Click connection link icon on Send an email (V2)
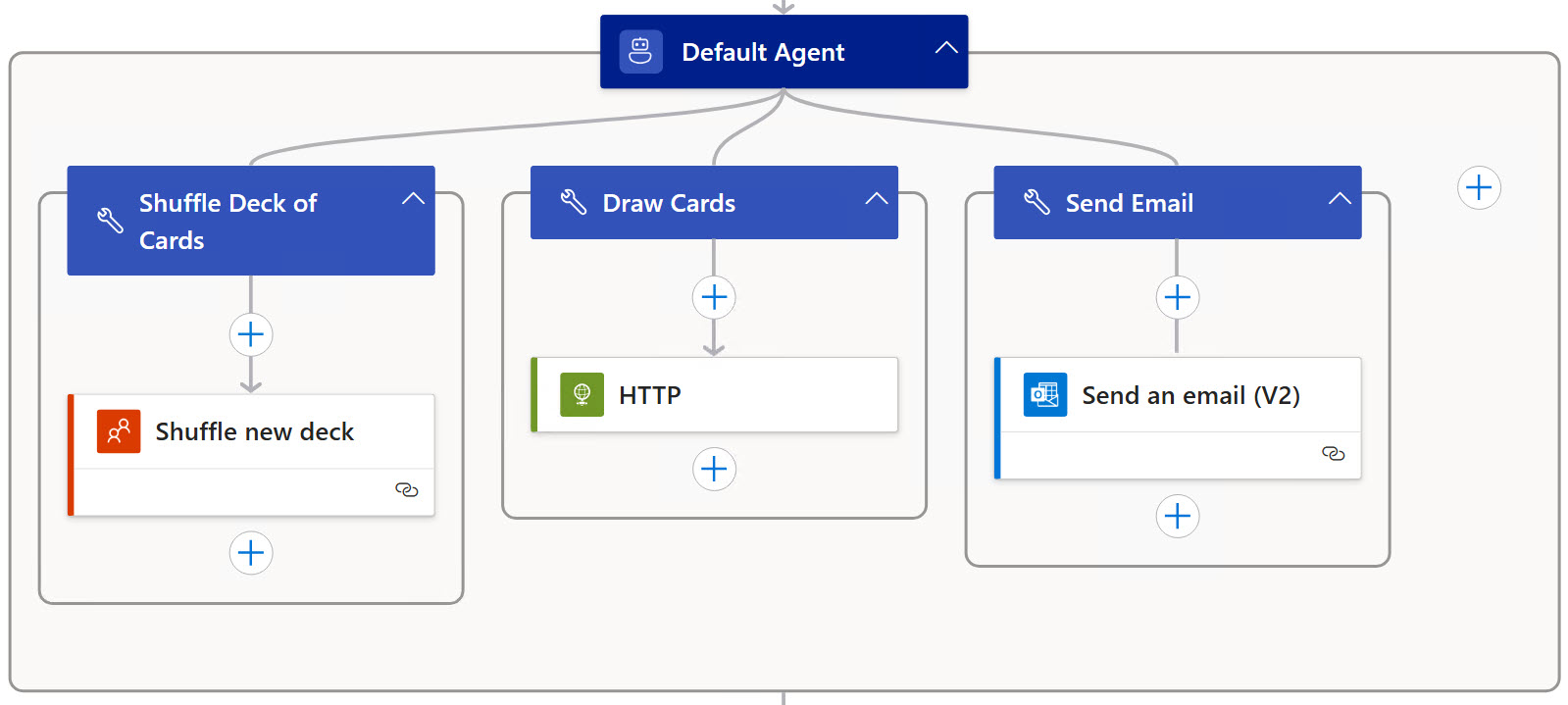Image resolution: width=1568 pixels, height=705 pixels. pyautogui.click(x=1333, y=453)
